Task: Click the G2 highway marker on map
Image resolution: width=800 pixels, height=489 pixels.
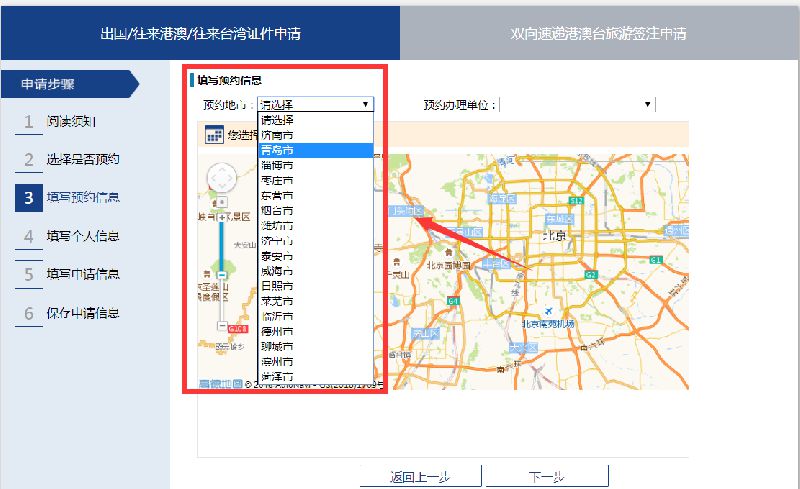Action: click(590, 273)
